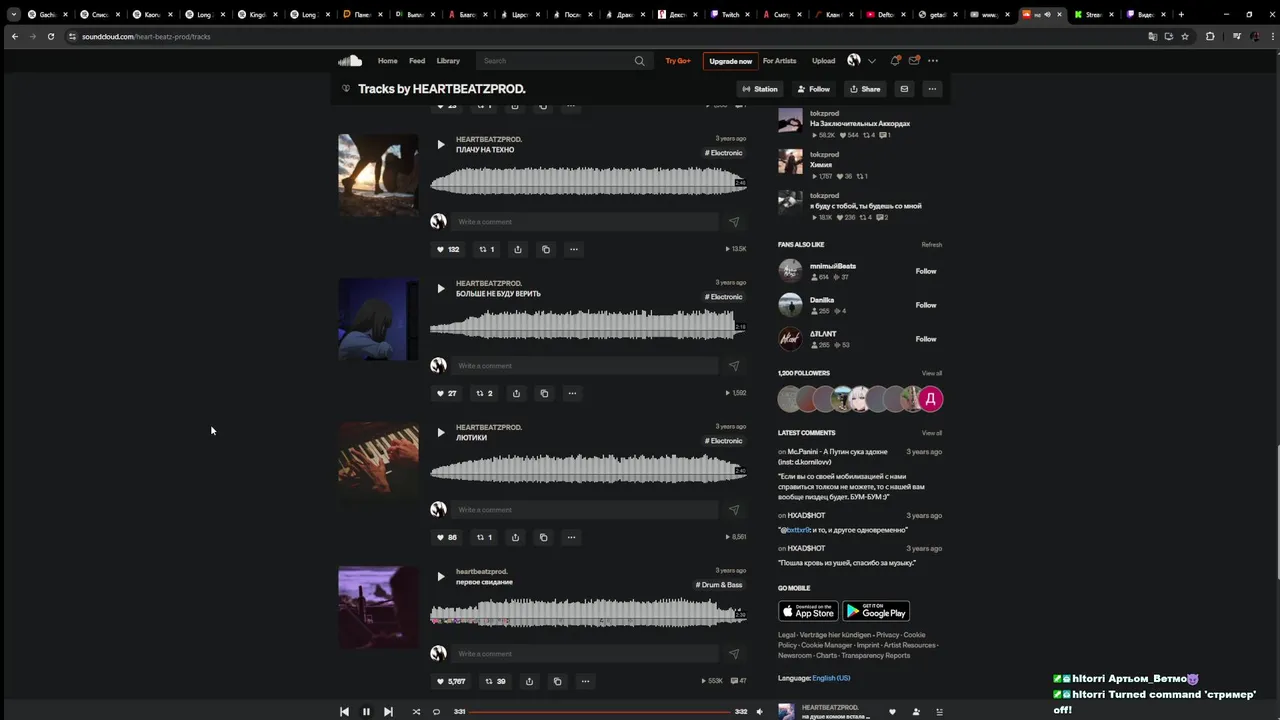Share the HEARTBEATZPROD. profile
Viewport: 1280px width, 720px height.
click(865, 89)
